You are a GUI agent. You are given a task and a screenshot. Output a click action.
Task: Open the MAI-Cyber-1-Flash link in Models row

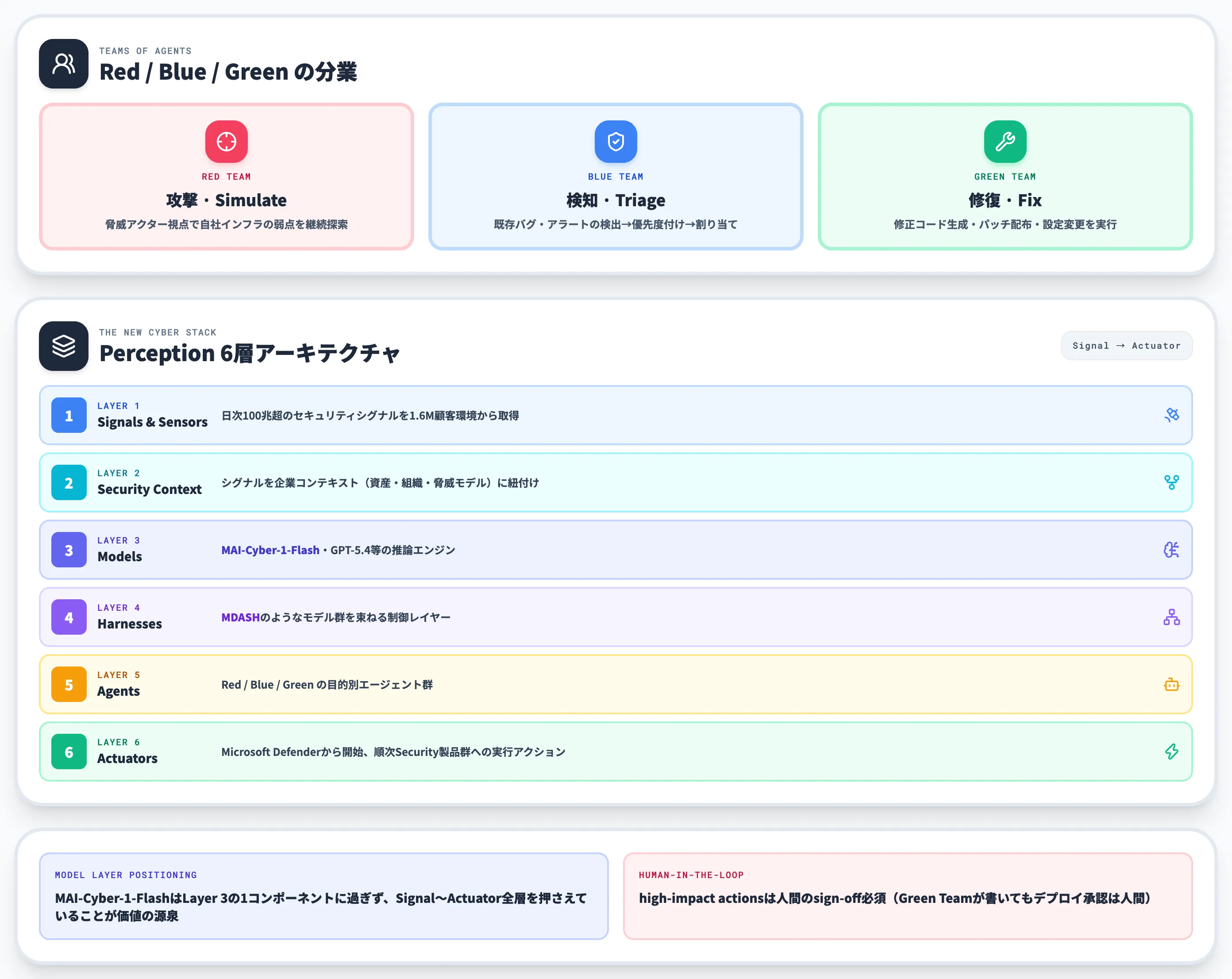click(270, 550)
